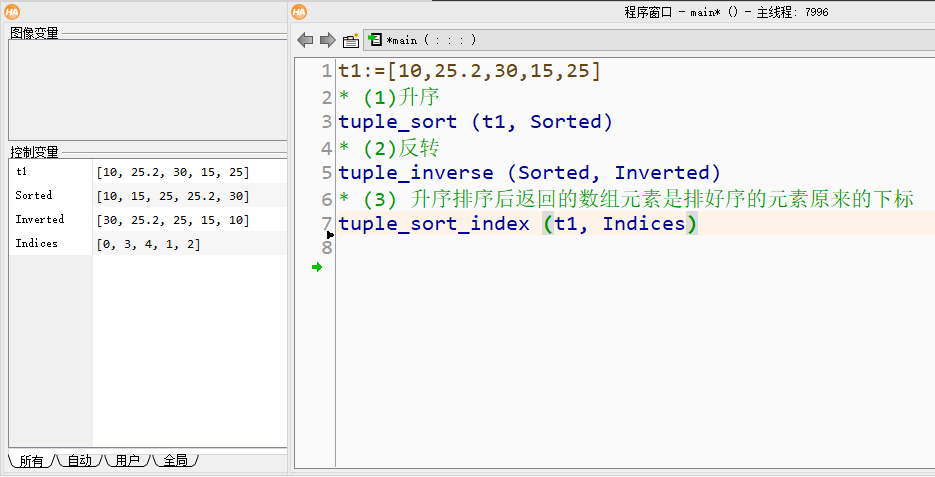The height and width of the screenshot is (477, 935).
Task: Click the comment line (1)升序
Action: click(389, 97)
